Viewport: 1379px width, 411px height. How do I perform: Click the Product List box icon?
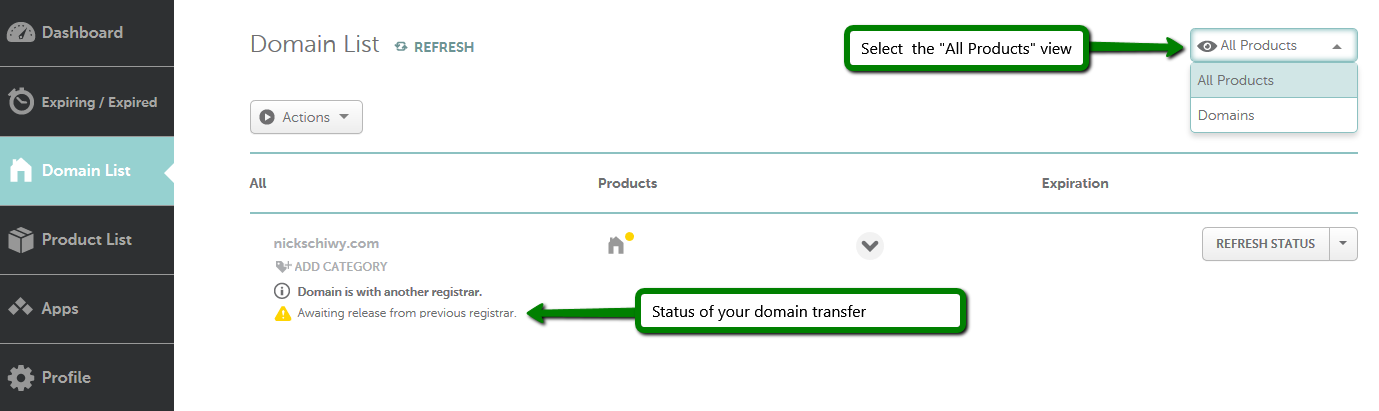[x=21, y=240]
